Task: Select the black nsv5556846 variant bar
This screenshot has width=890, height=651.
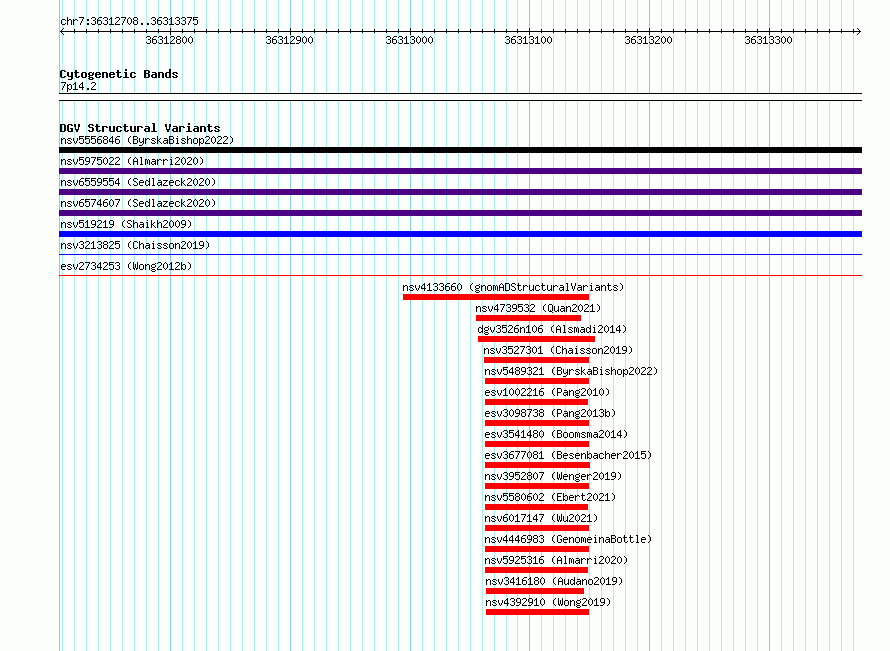Action: pyautogui.click(x=460, y=150)
